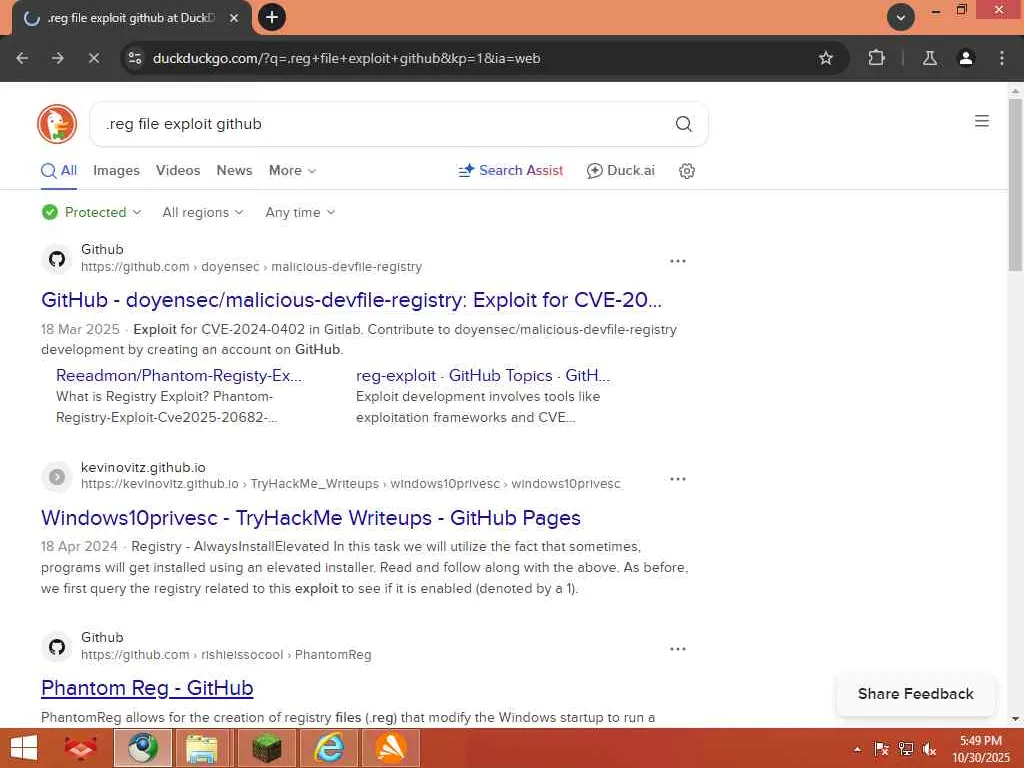Image resolution: width=1024 pixels, height=768 pixels.
Task: Expand the More search categories menu
Action: 293,170
